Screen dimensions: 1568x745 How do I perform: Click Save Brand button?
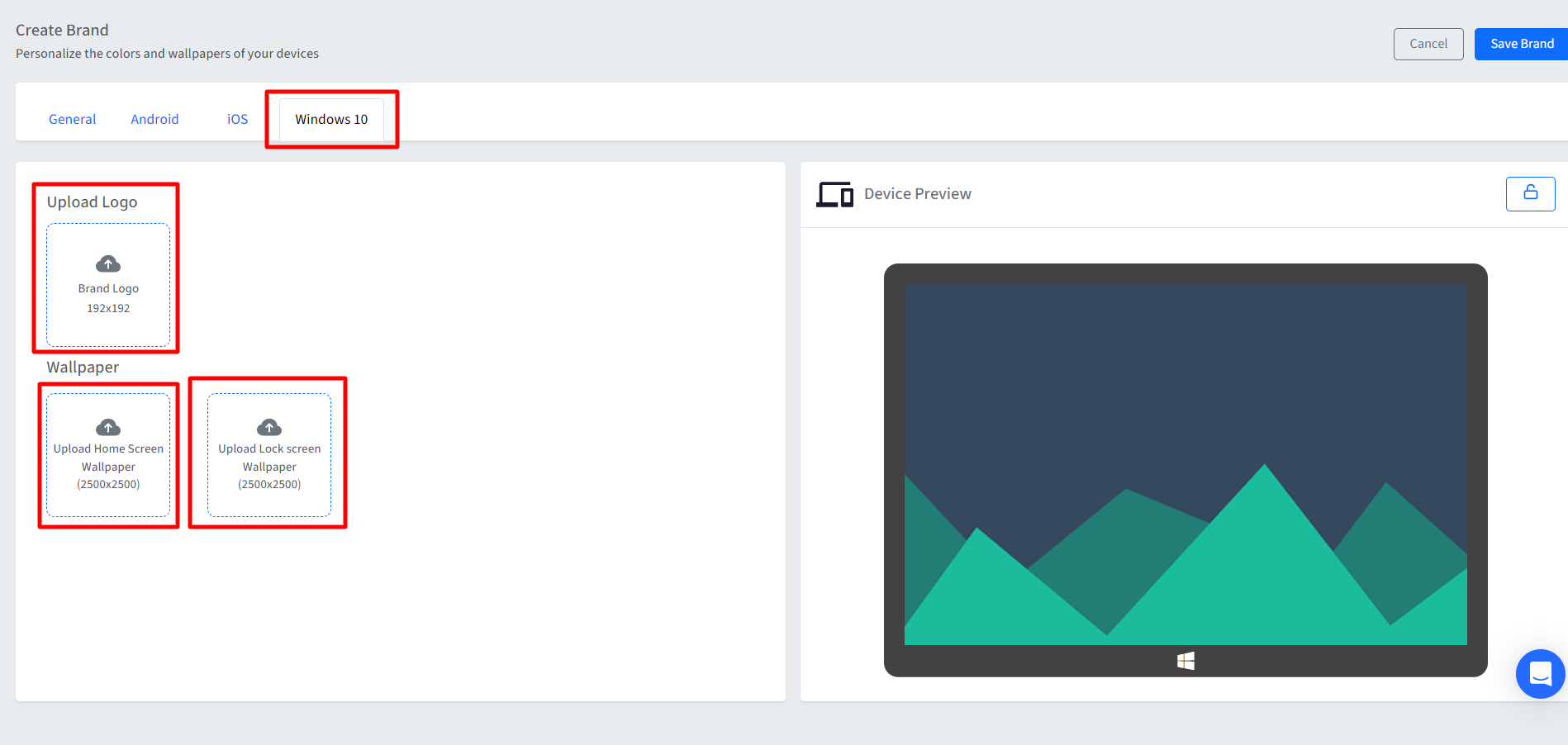(1522, 44)
